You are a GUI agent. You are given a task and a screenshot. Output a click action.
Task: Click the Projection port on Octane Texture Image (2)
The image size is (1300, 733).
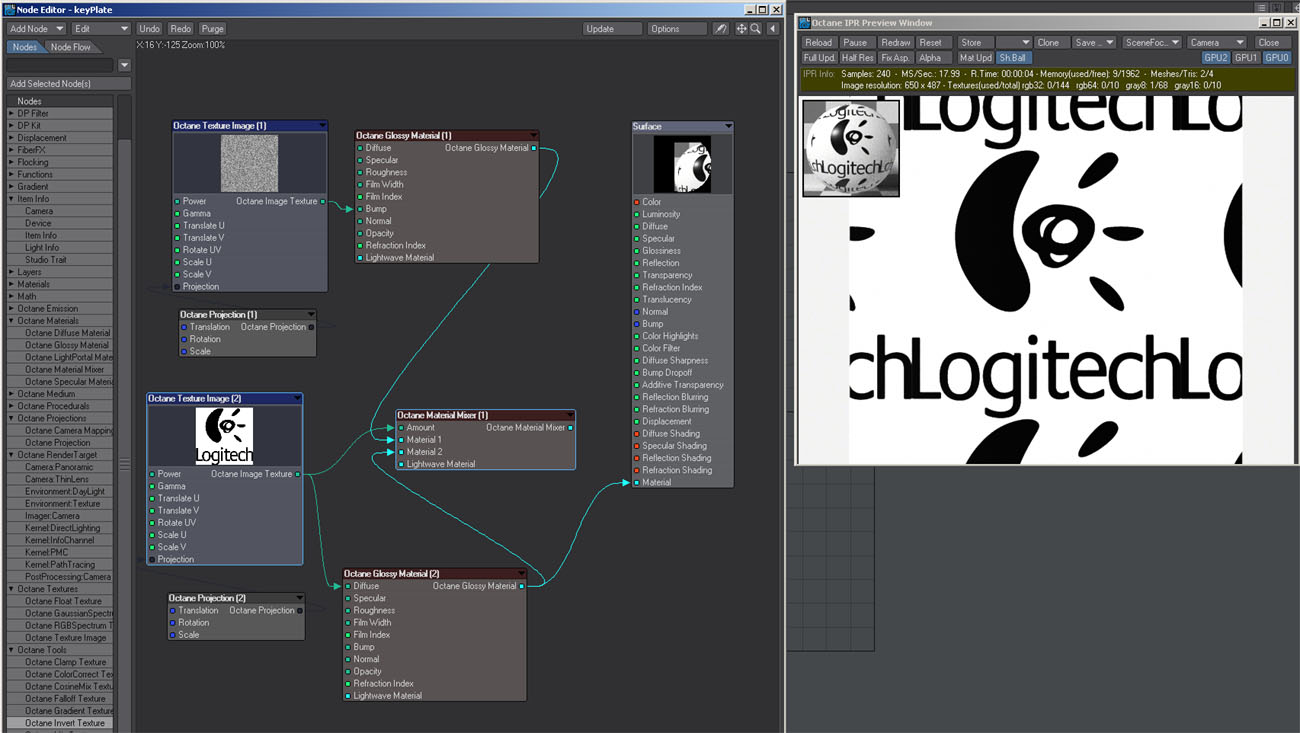(x=152, y=560)
